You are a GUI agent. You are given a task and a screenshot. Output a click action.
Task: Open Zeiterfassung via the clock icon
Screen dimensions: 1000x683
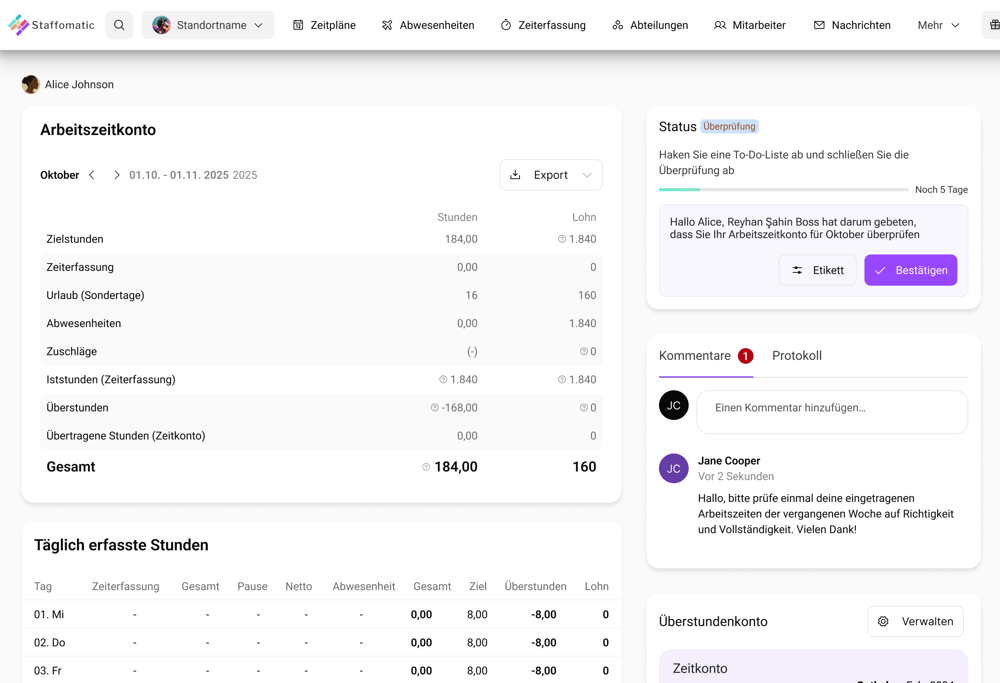point(507,24)
